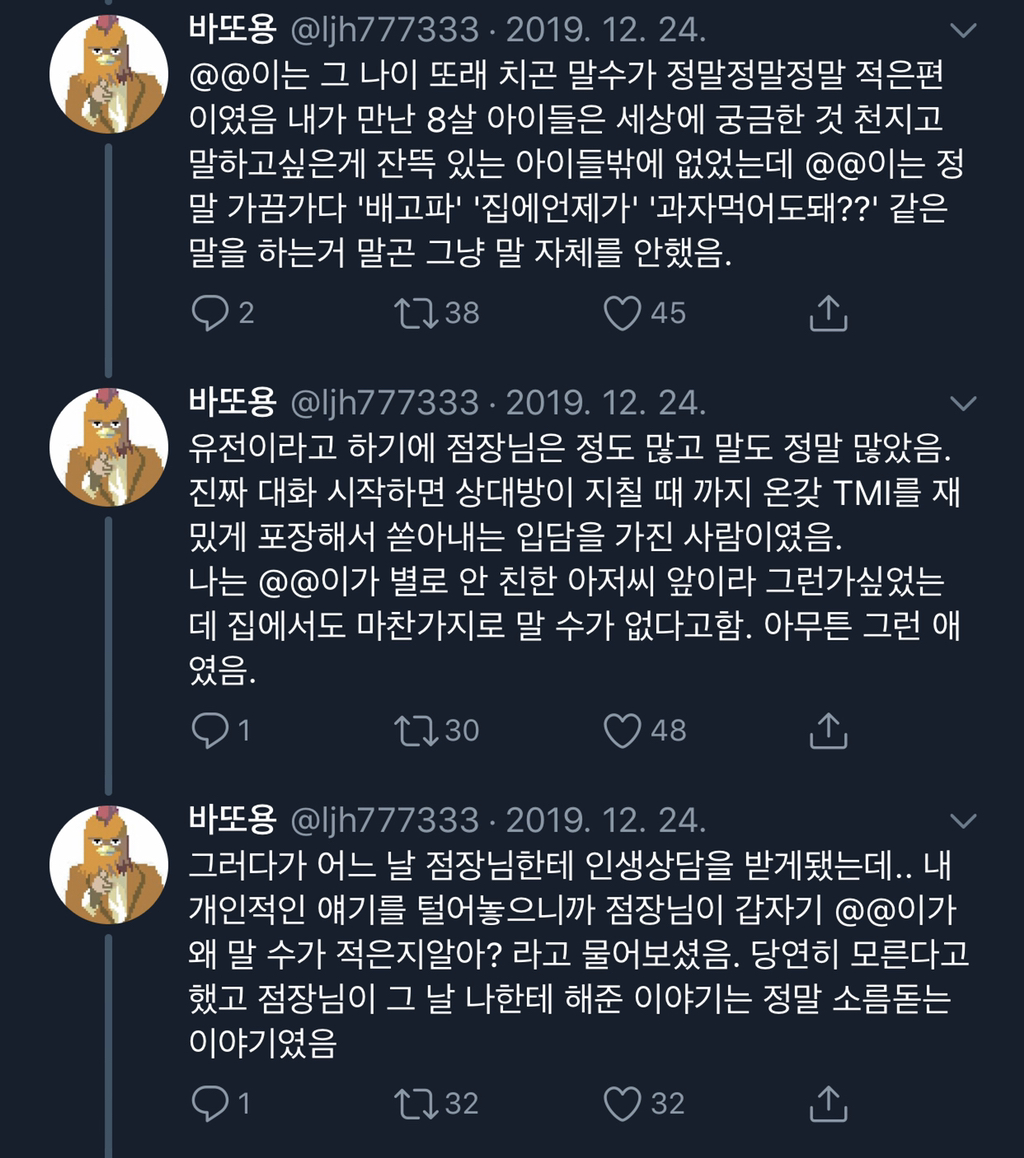Tap the third tweet's profile avatar

(x=108, y=865)
